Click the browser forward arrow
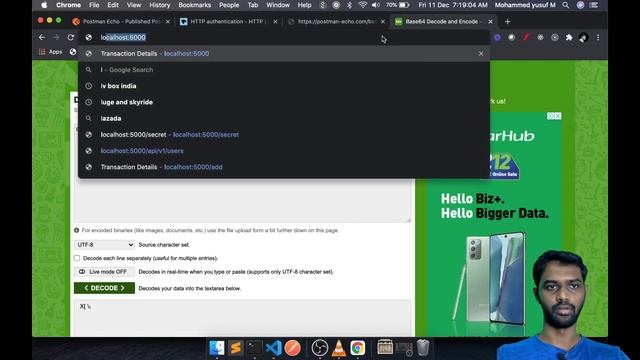The image size is (640, 360). 56,37
